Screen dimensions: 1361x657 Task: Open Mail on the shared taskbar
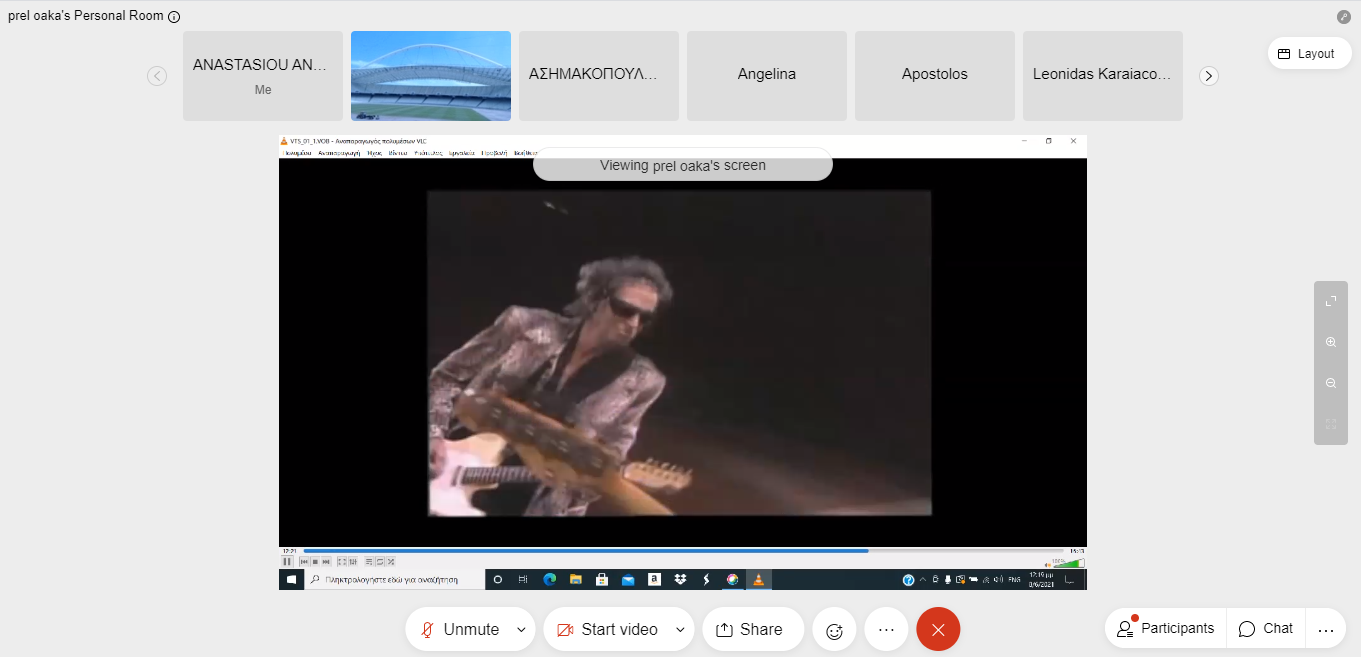coord(628,579)
